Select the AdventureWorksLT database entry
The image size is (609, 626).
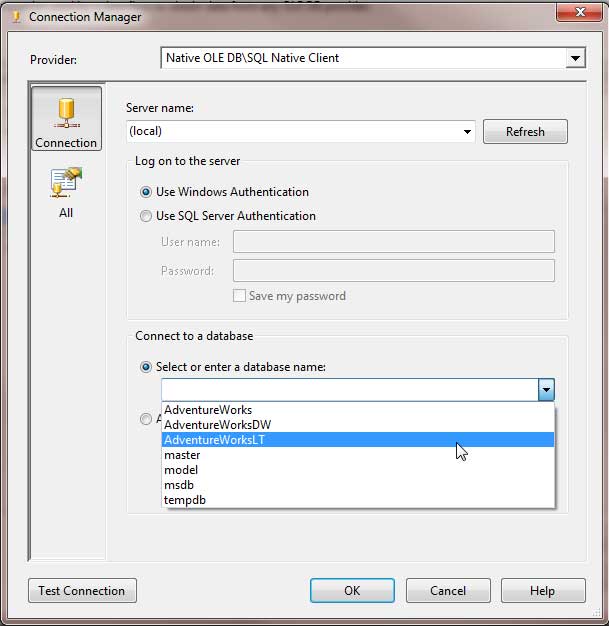(x=214, y=440)
